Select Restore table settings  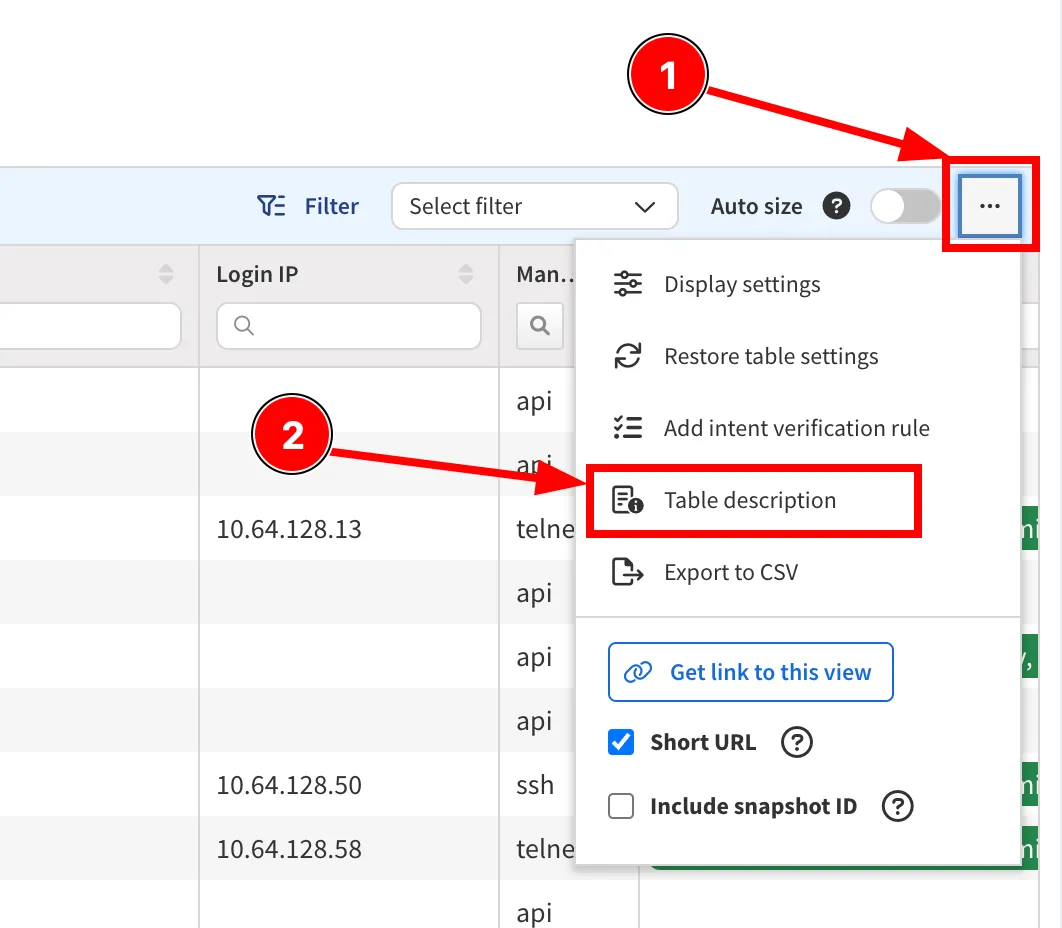pos(770,356)
